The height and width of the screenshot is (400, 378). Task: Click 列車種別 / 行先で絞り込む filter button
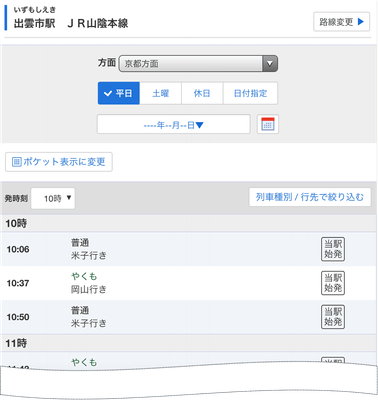click(310, 197)
